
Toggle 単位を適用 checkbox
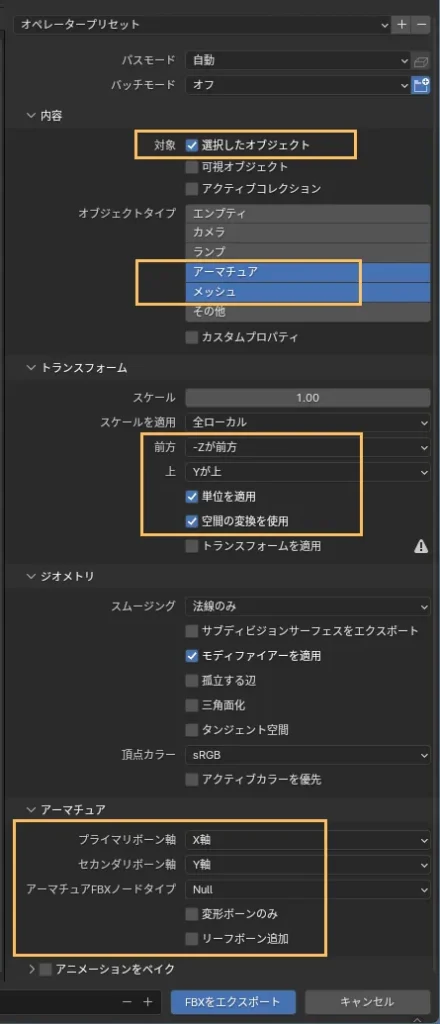(x=191, y=497)
